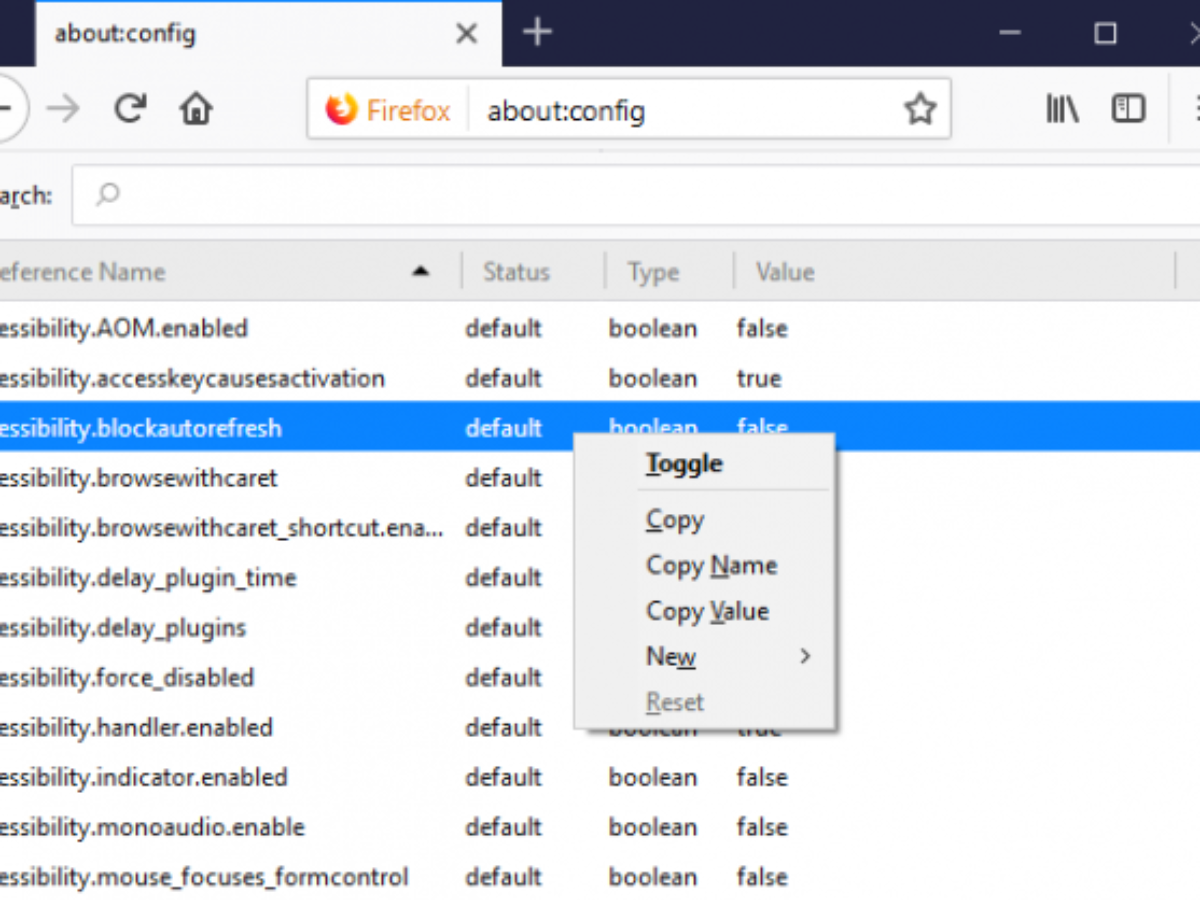
Task: Close the about:config tab
Action: pos(466,34)
